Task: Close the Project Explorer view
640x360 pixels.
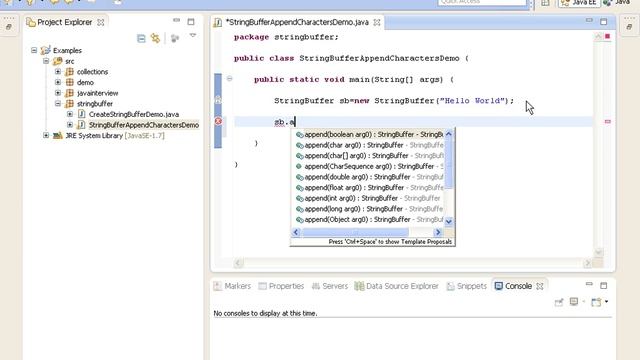Action: [100, 22]
